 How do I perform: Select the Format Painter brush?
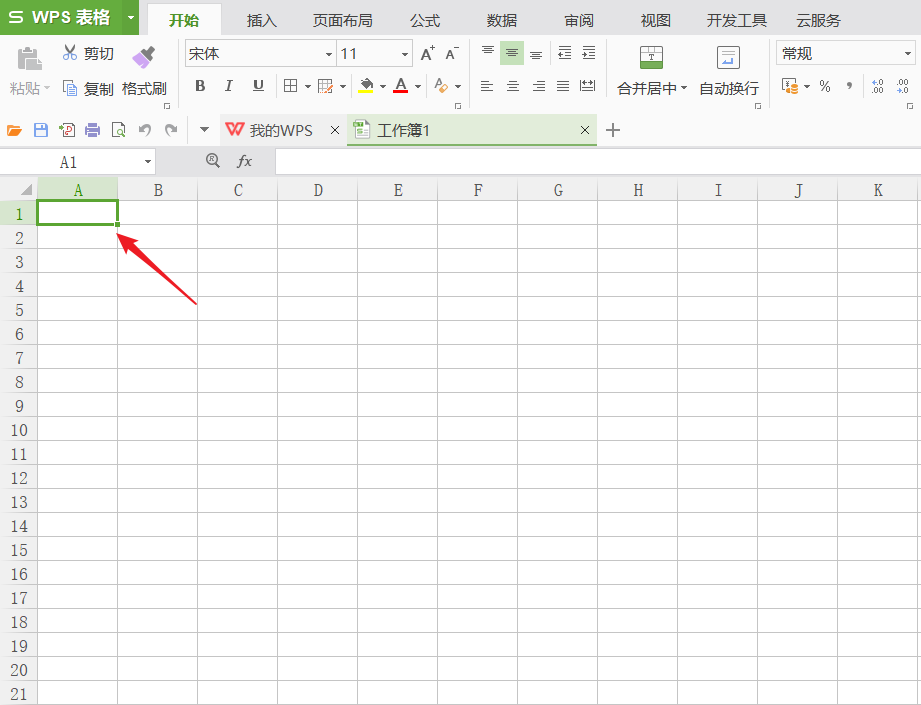click(x=143, y=57)
